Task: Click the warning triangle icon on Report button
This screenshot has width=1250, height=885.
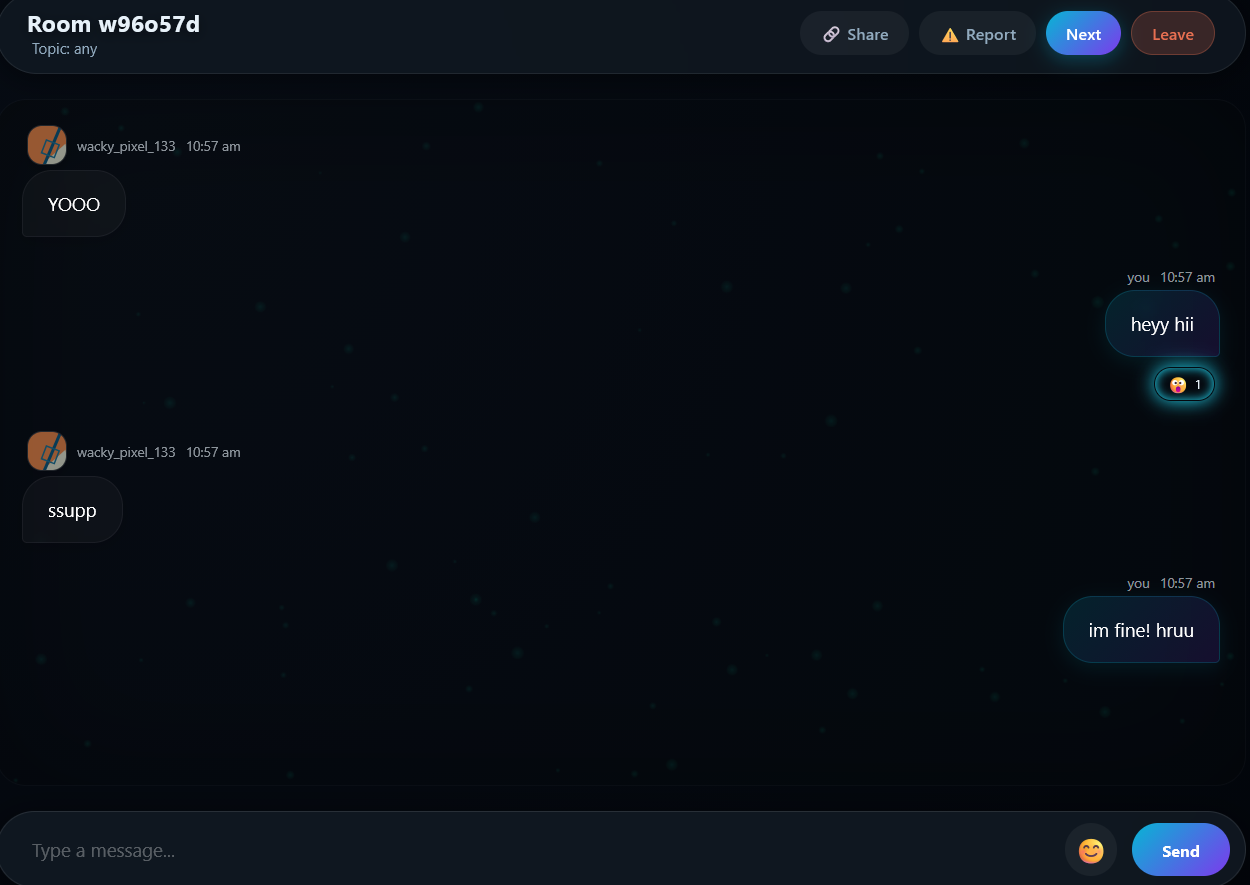Action: tap(949, 33)
